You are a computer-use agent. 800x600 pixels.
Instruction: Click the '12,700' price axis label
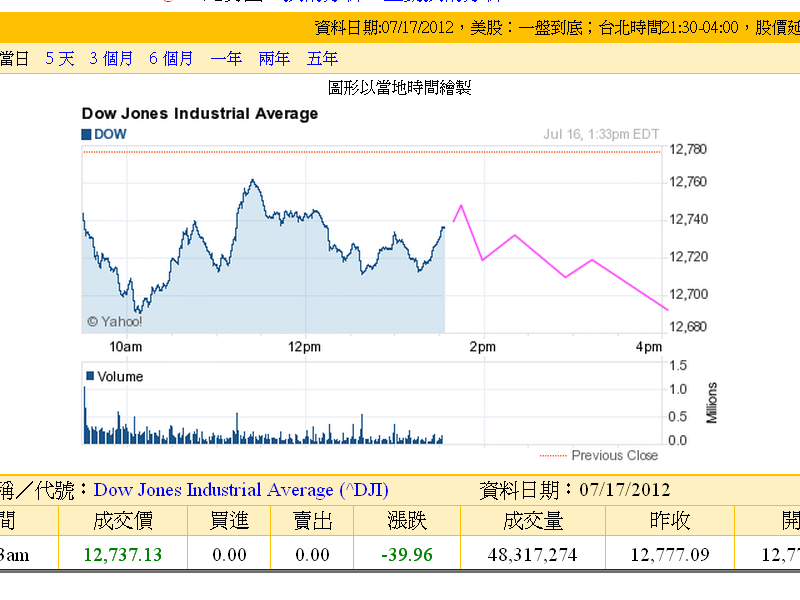tap(688, 294)
